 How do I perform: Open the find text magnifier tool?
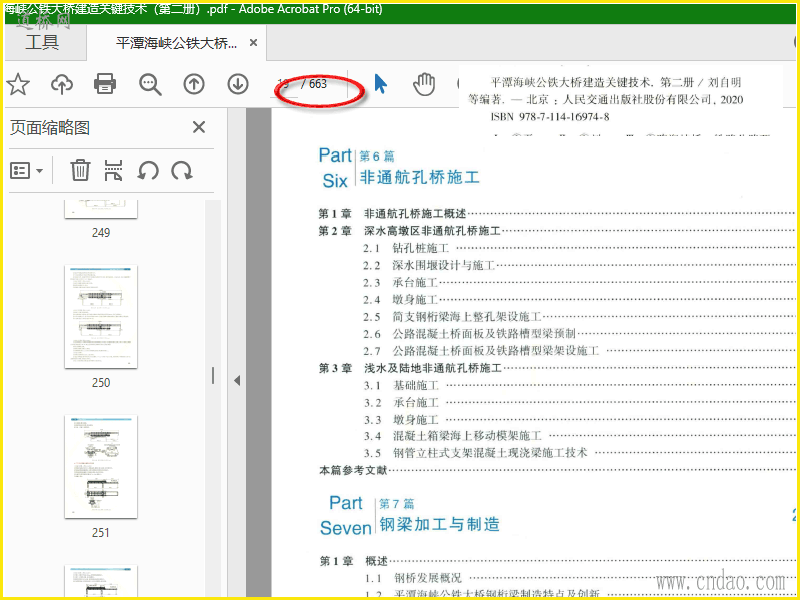(151, 84)
